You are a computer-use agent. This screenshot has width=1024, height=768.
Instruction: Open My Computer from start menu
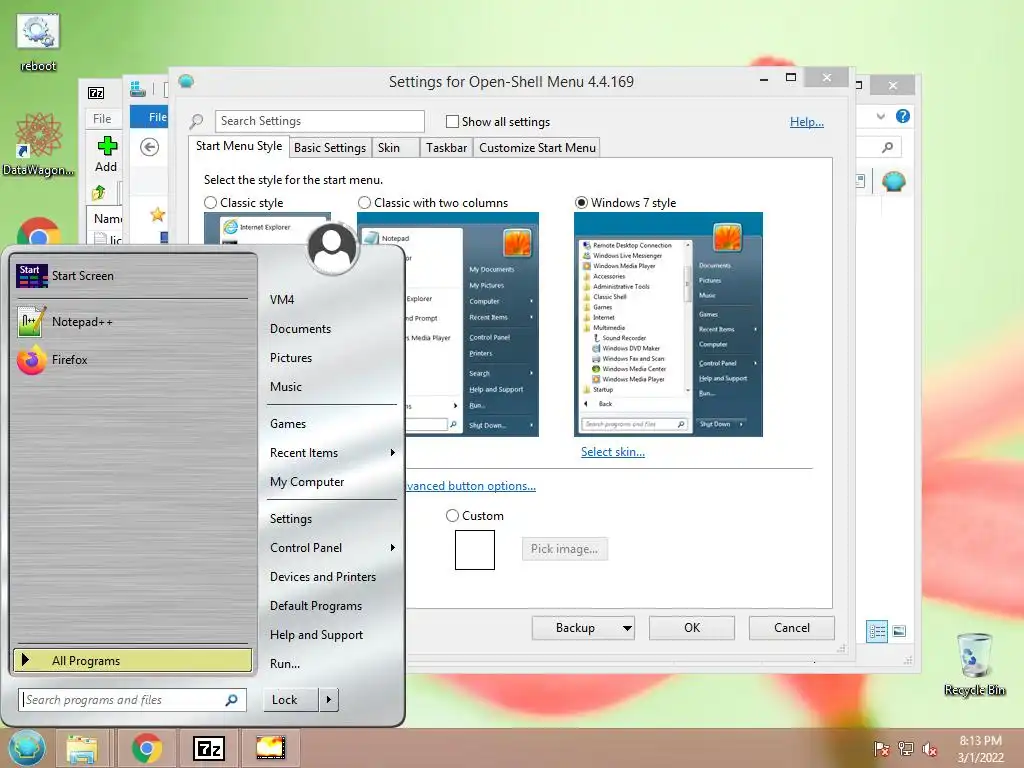click(307, 482)
